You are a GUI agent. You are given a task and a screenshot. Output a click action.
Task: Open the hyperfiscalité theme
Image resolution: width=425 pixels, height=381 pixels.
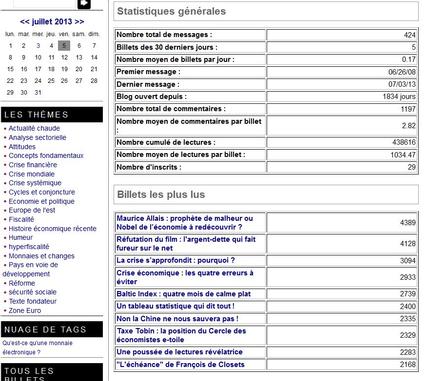point(29,247)
